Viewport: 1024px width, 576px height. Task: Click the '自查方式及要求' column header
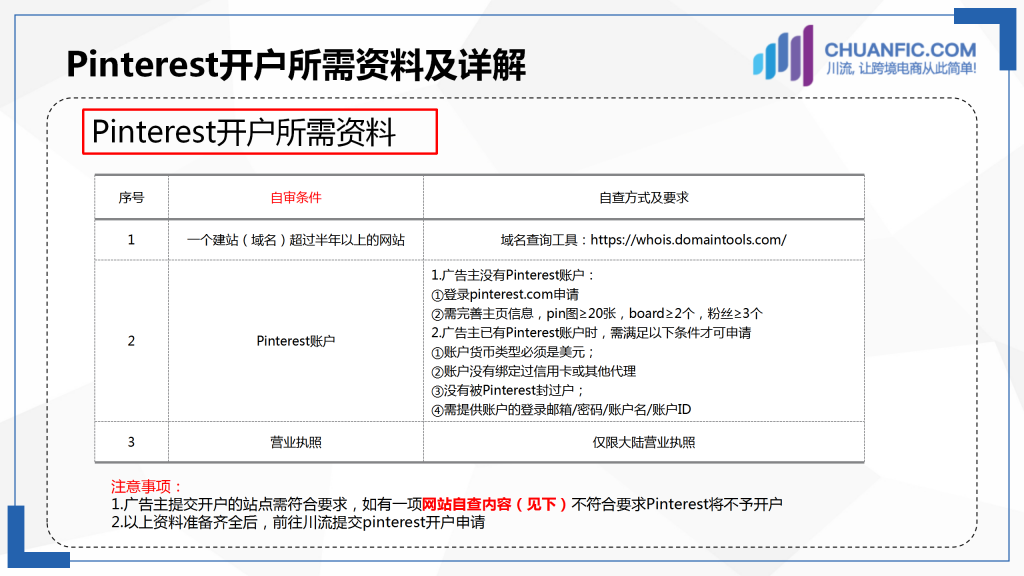(x=644, y=197)
